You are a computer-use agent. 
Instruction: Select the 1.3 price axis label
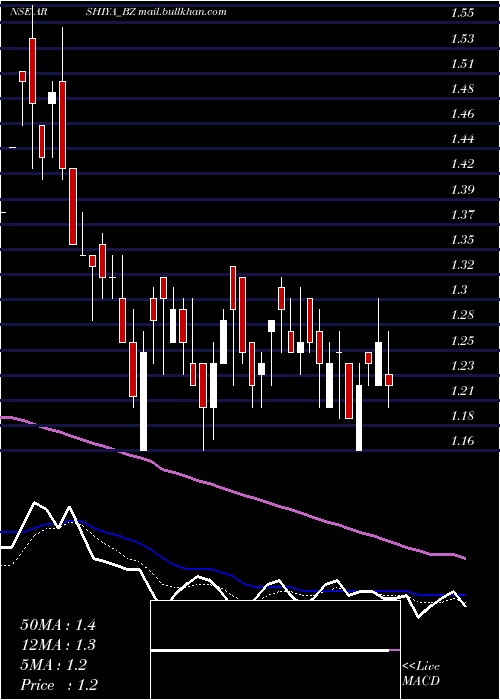pyautogui.click(x=459, y=290)
